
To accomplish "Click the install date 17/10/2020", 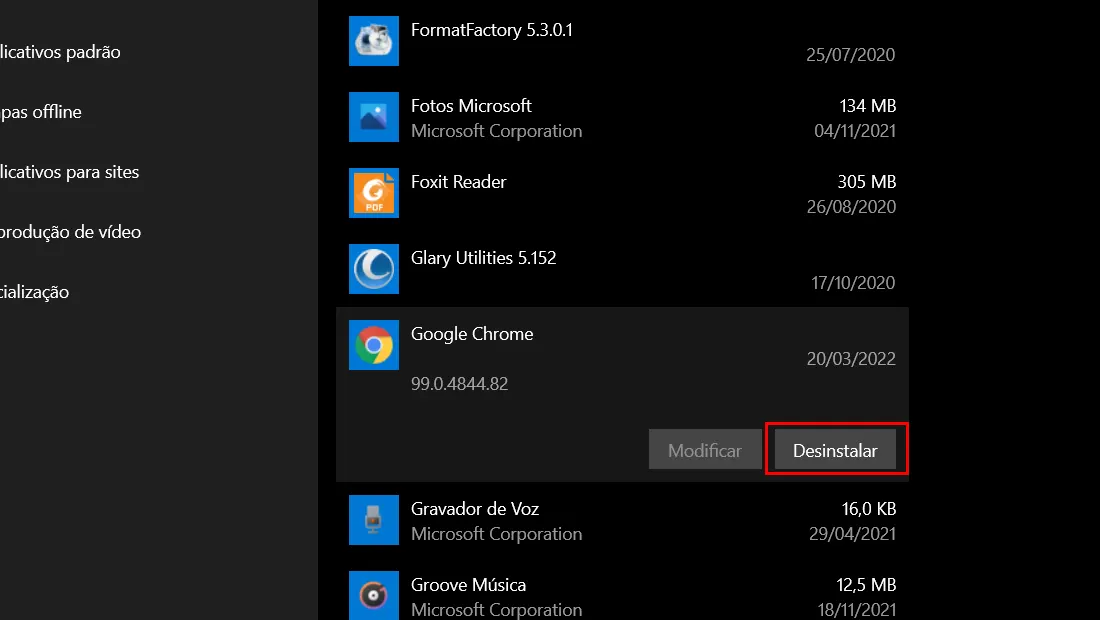I will click(x=853, y=283).
